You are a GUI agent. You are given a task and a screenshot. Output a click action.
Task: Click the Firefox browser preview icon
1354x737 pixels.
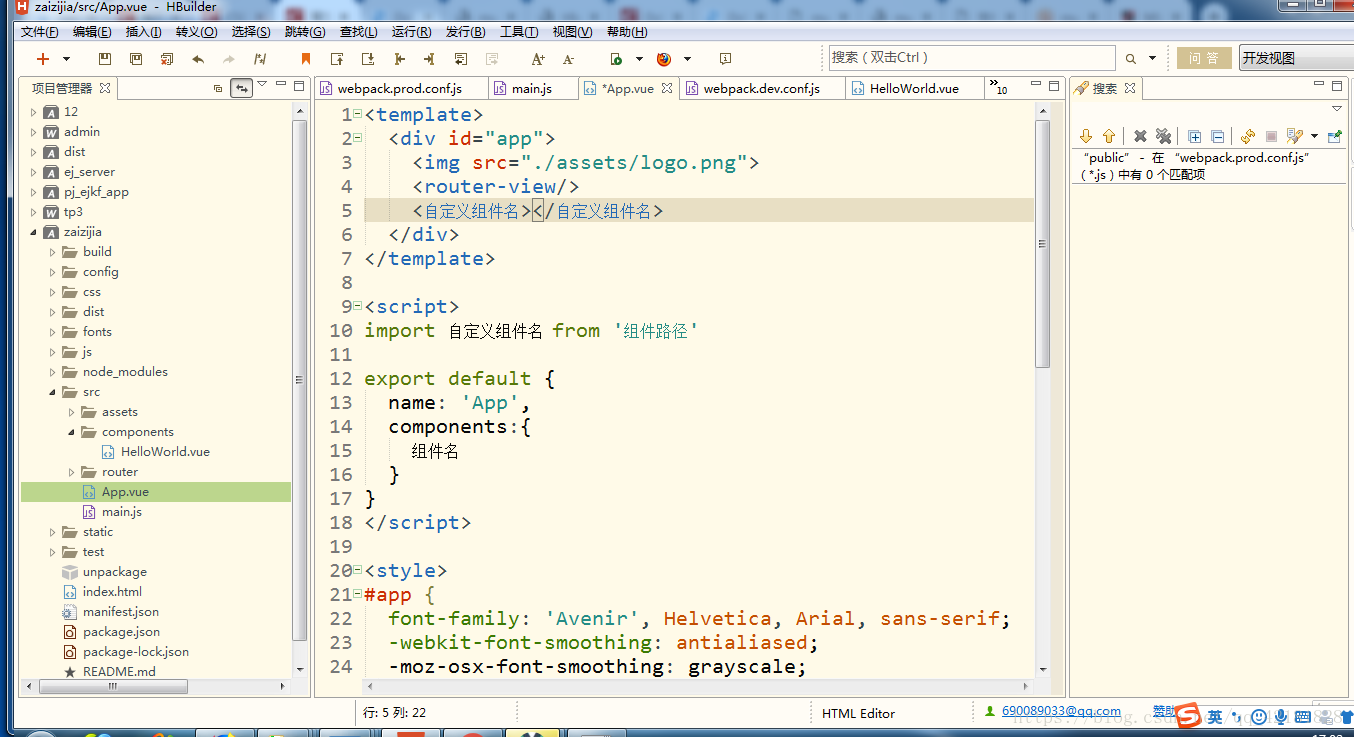coord(663,59)
